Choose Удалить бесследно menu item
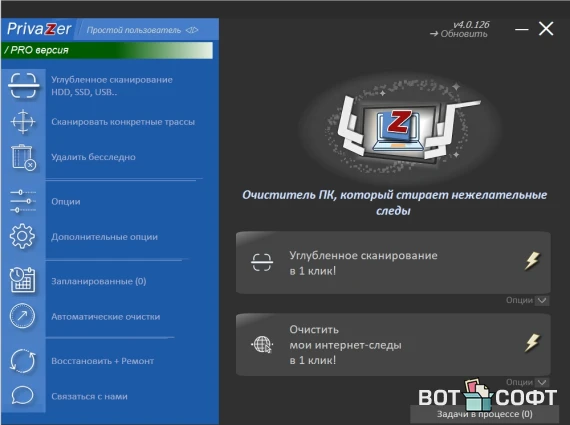The width and height of the screenshot is (570, 425). click(93, 157)
